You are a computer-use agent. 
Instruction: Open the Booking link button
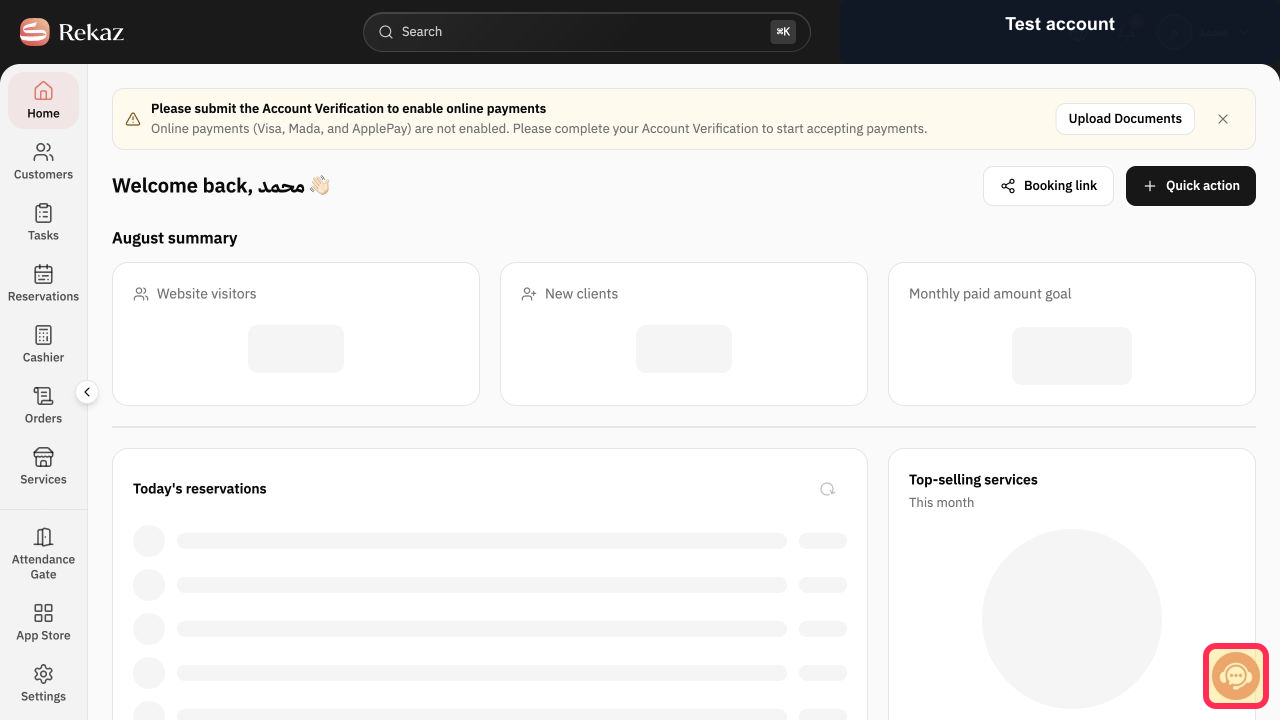[x=1048, y=186]
